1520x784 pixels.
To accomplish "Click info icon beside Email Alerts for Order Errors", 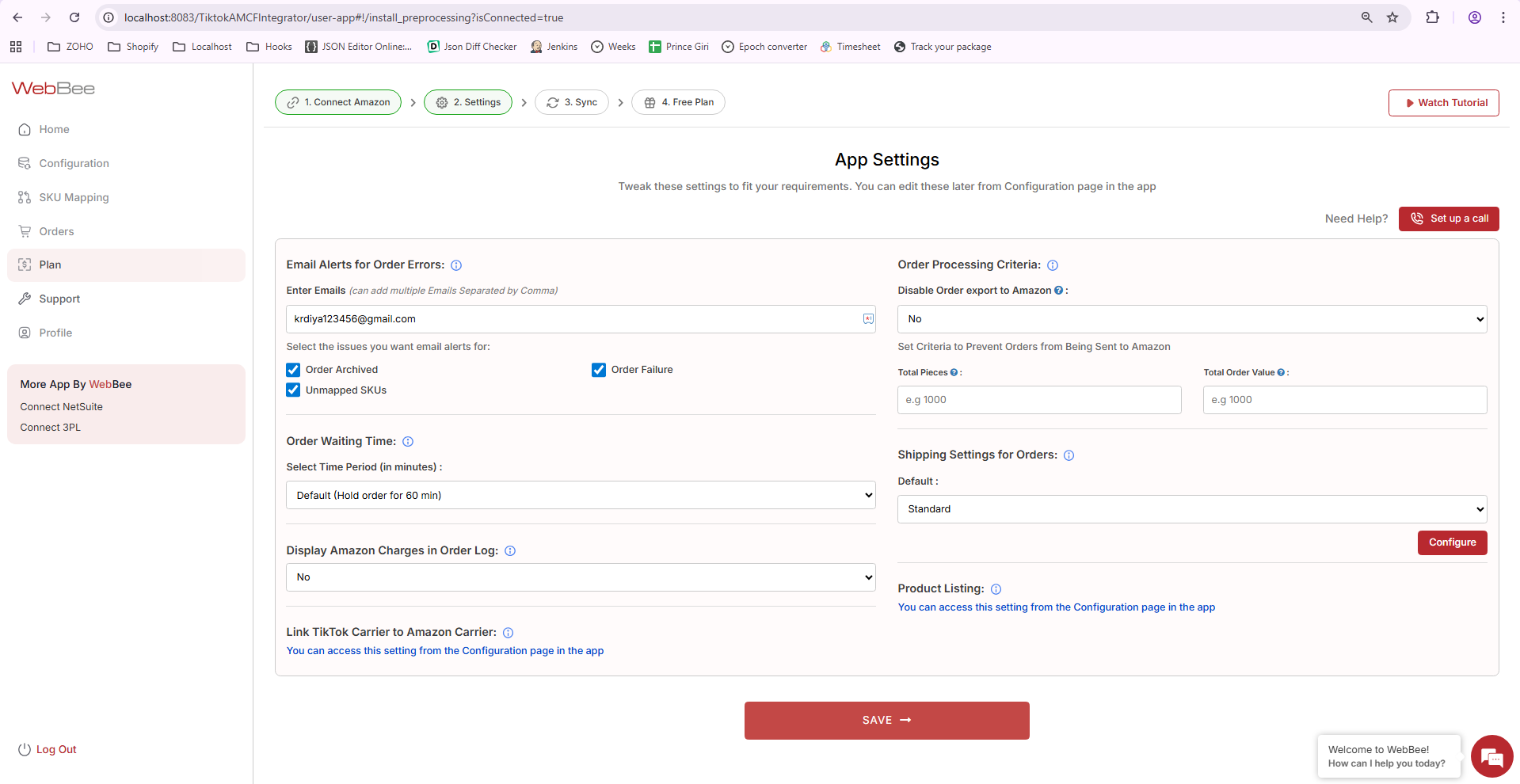I will [x=456, y=265].
